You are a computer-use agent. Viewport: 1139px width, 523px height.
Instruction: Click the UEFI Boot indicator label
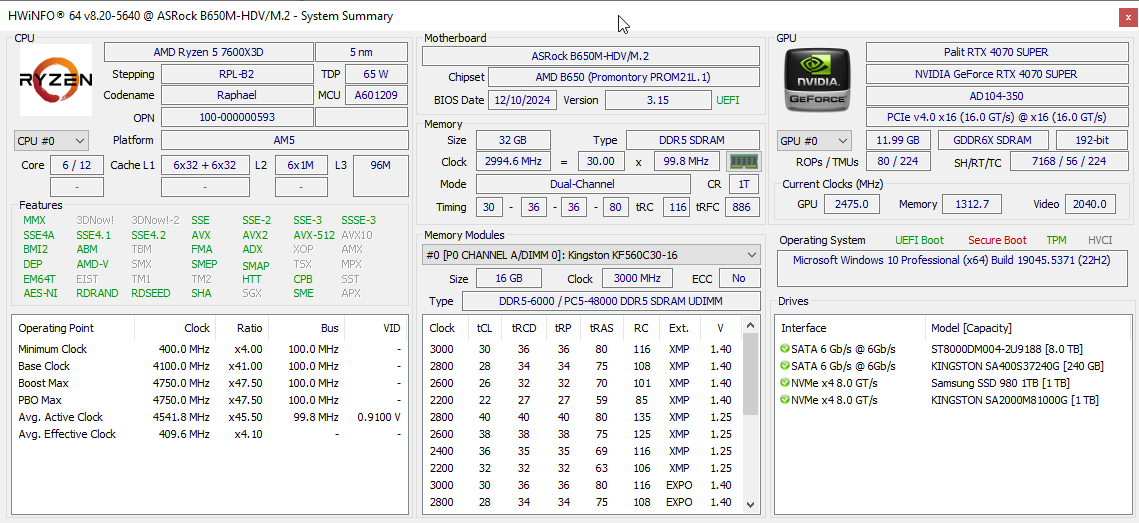[x=919, y=240]
